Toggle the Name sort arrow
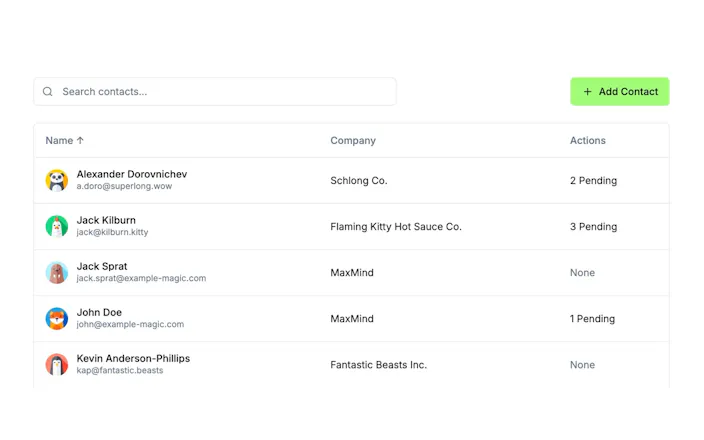The width and height of the screenshot is (704, 440). point(80,141)
